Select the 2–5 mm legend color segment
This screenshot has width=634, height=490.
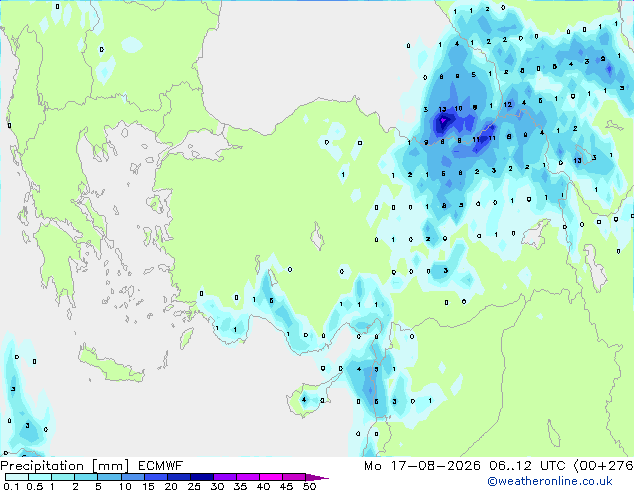click(86, 477)
